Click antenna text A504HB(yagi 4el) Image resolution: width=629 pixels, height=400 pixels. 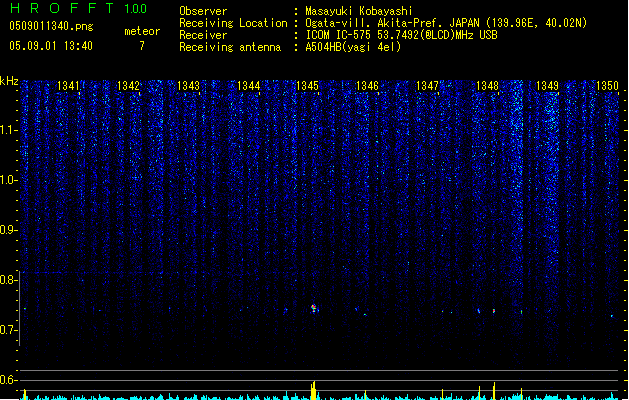tap(353, 47)
